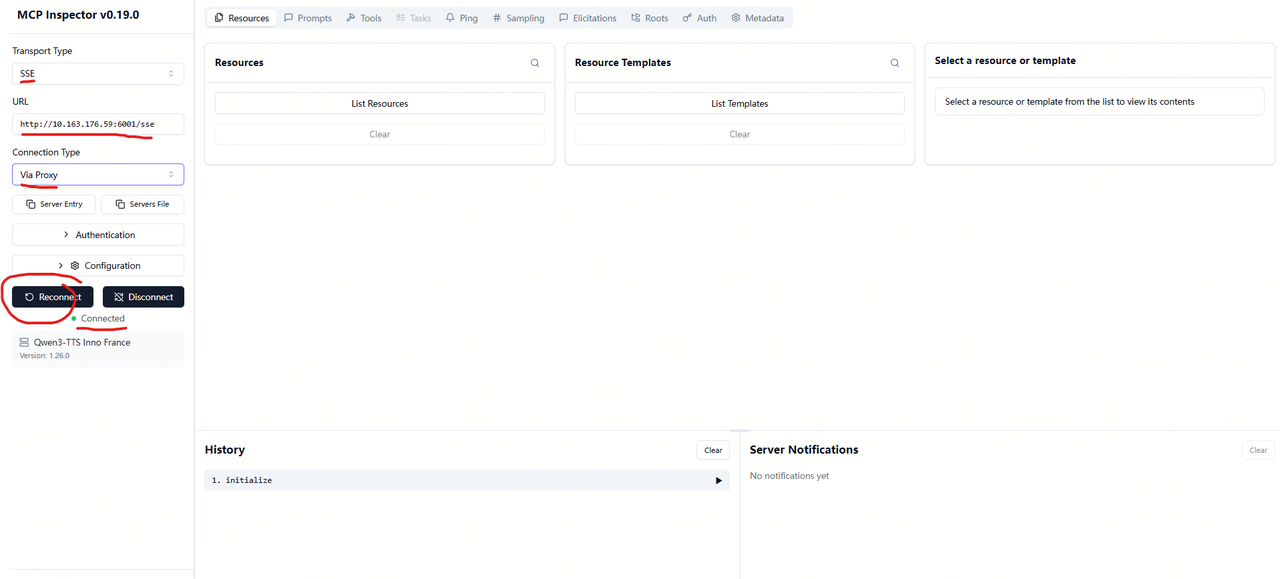
Task: Click the List Resources button
Action: point(379,104)
